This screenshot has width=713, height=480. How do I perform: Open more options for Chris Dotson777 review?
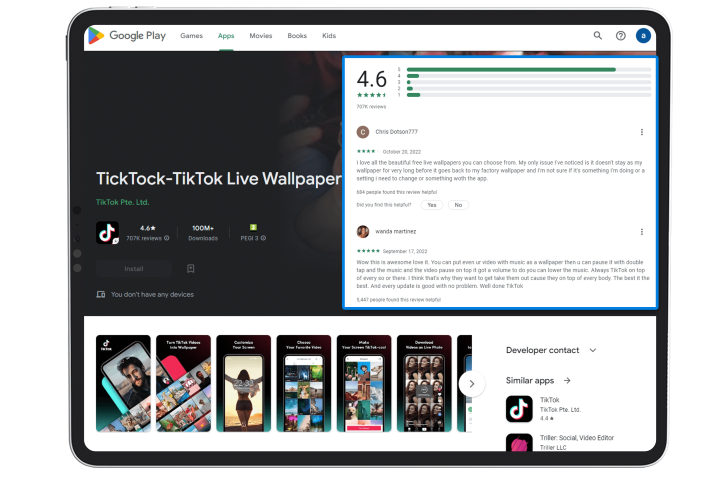pyautogui.click(x=642, y=132)
